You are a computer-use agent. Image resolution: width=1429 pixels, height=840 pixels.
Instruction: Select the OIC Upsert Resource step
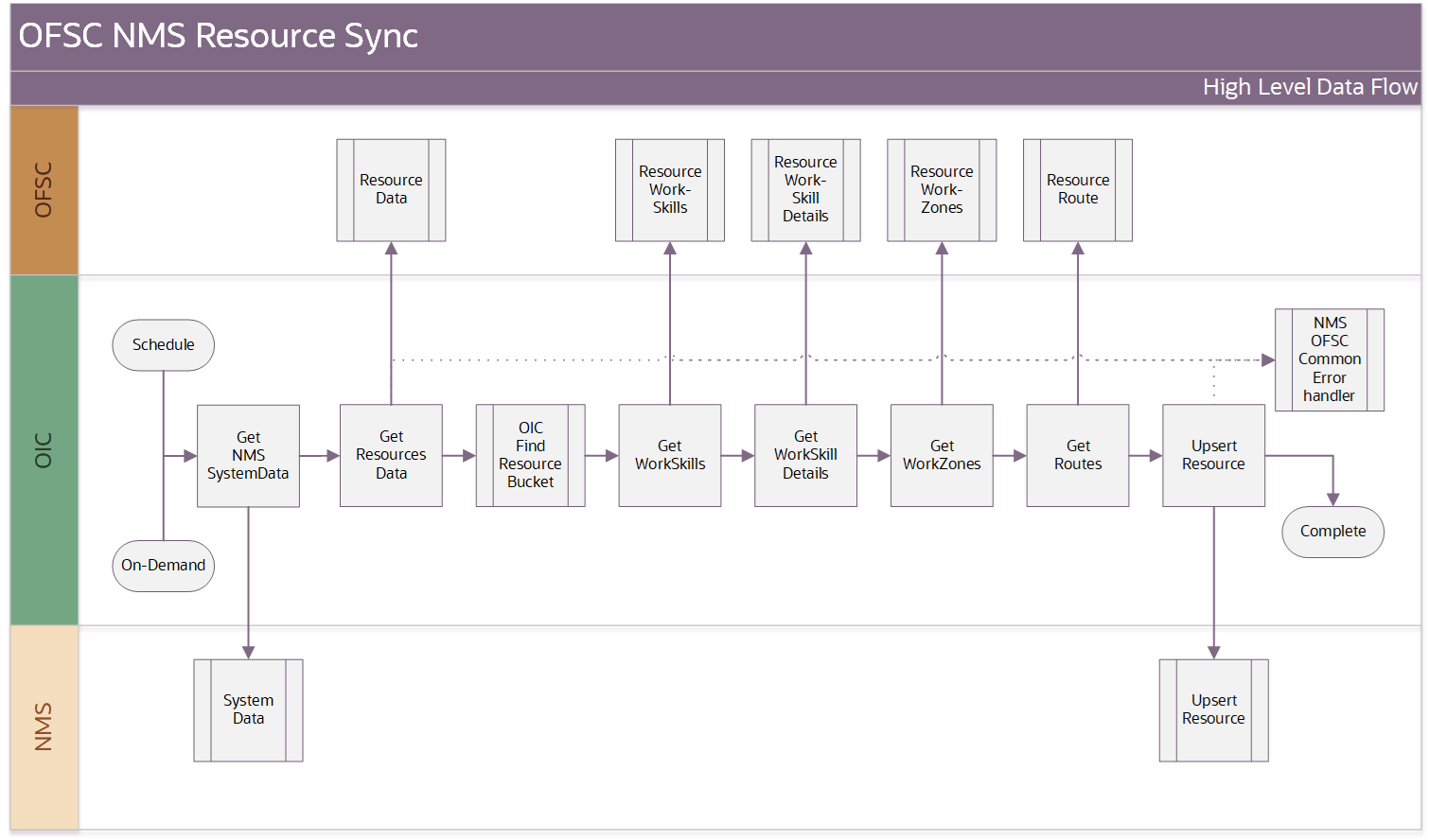pyautogui.click(x=1213, y=456)
